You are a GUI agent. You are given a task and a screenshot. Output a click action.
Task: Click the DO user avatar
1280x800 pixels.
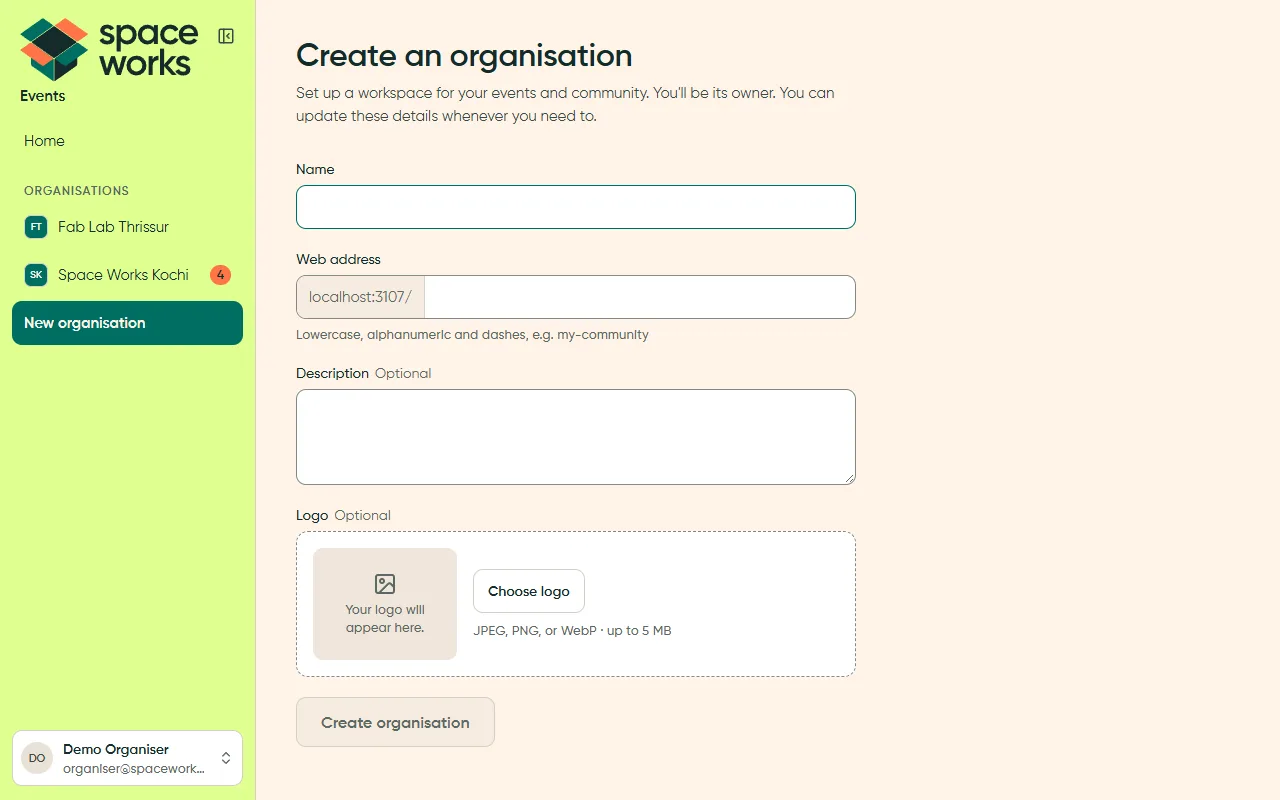pos(37,758)
